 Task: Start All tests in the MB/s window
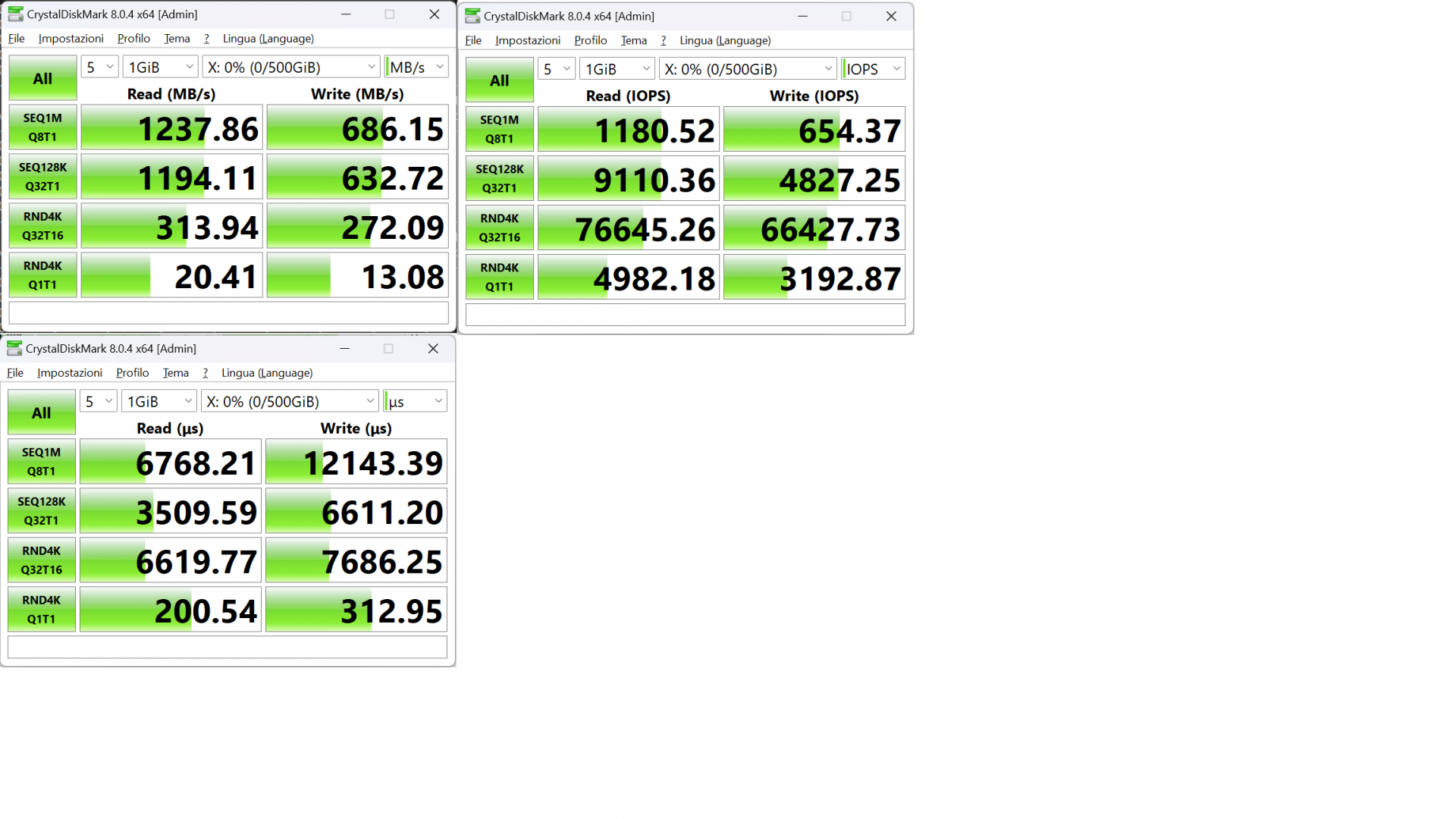tap(42, 78)
